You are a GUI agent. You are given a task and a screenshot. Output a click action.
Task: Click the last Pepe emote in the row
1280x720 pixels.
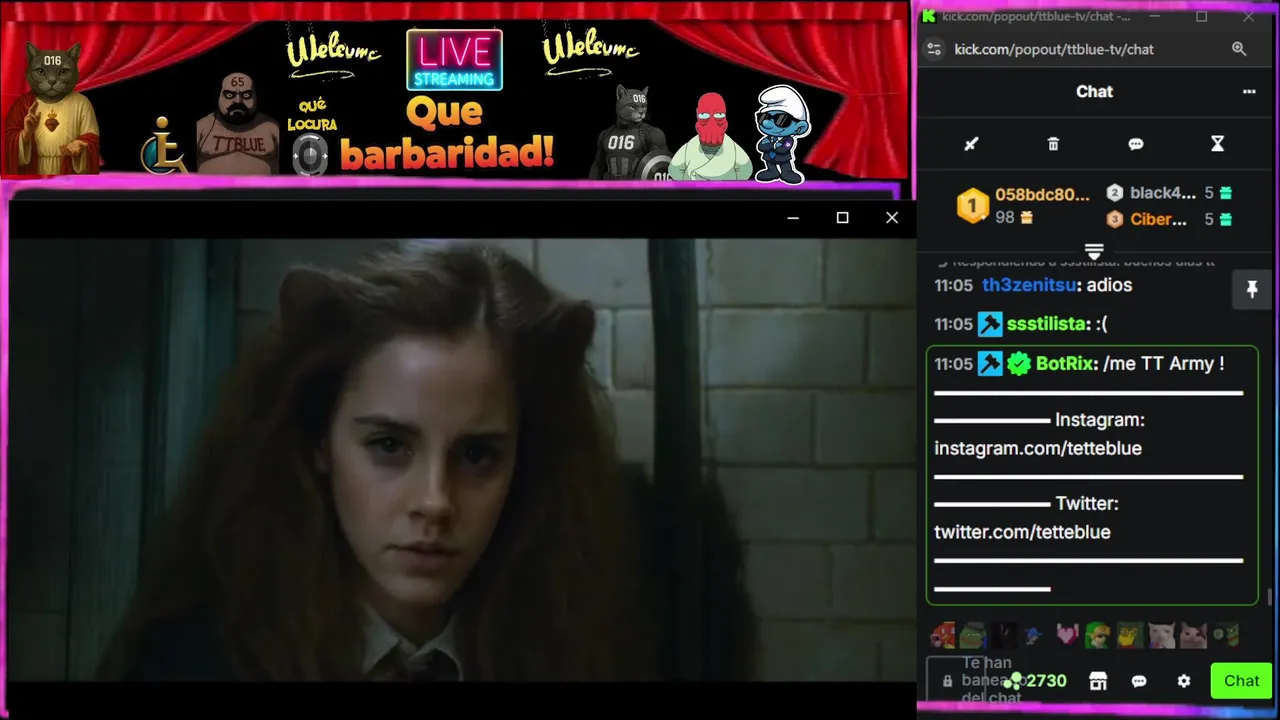pos(1224,634)
